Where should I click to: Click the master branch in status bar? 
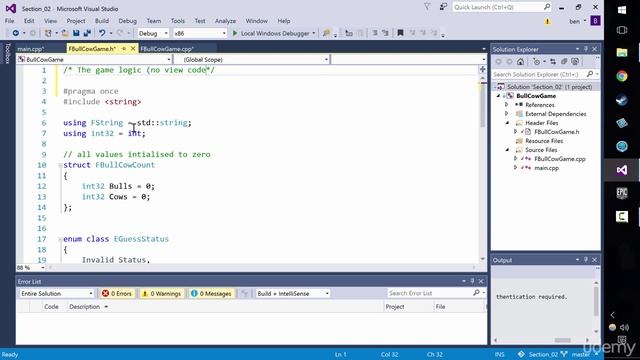pos(579,354)
